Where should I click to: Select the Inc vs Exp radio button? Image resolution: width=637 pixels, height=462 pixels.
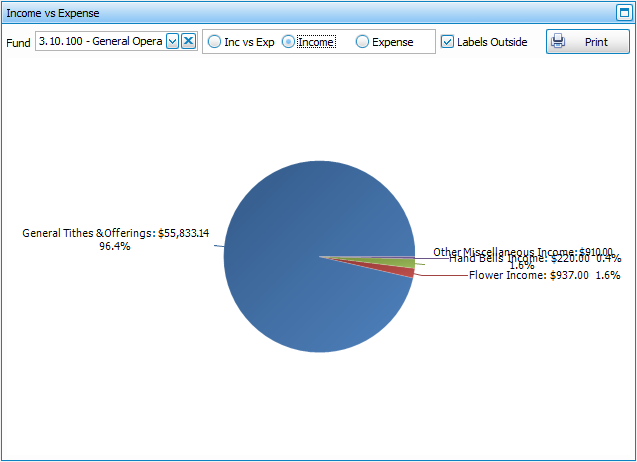[215, 42]
